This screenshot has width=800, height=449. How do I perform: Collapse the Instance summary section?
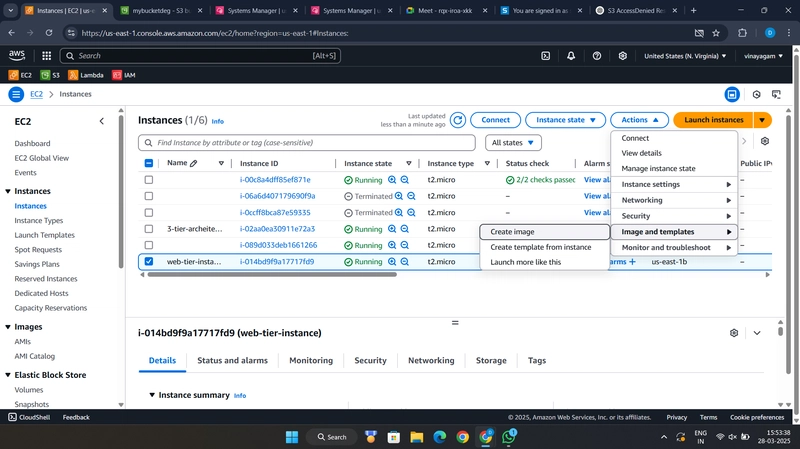click(152, 395)
